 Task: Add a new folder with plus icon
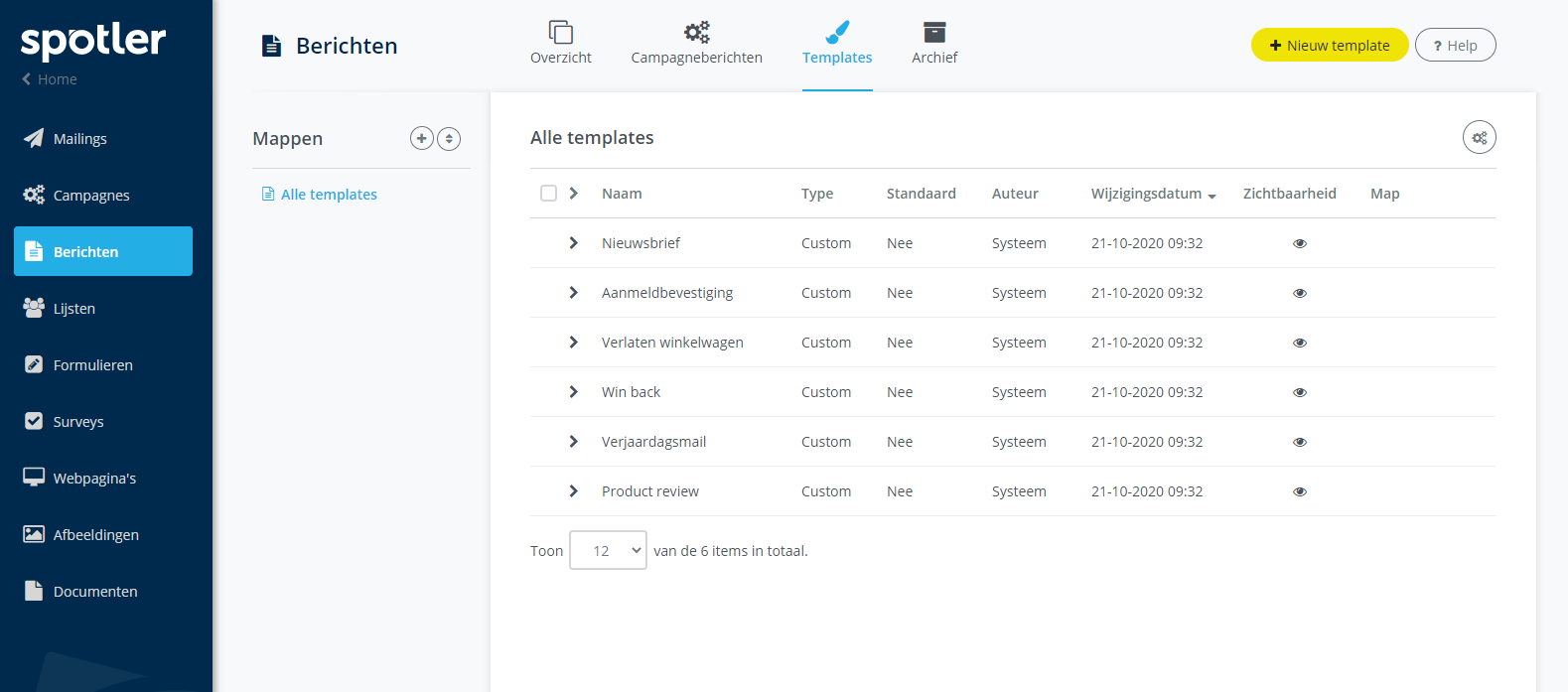[422, 138]
